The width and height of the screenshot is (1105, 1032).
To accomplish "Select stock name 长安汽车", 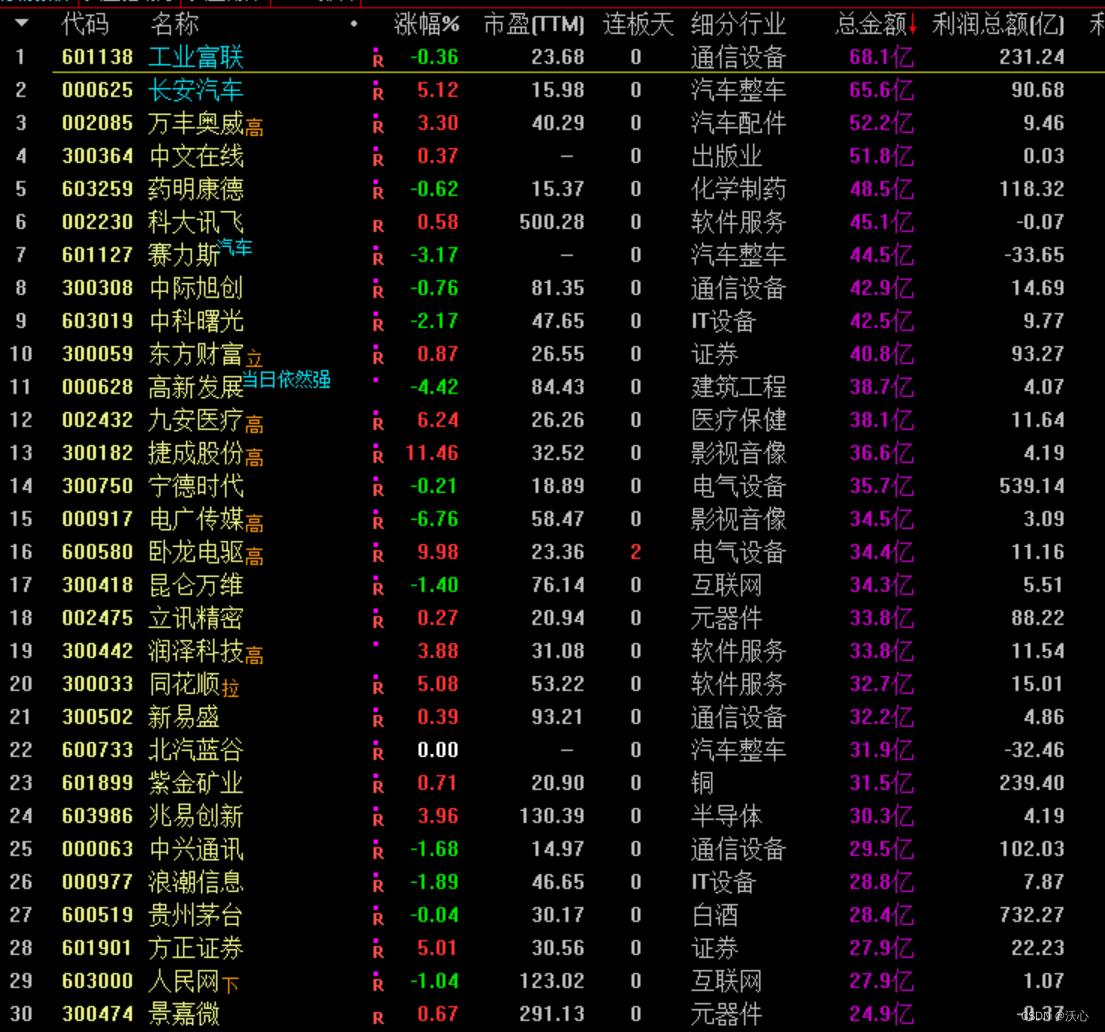I will pyautogui.click(x=196, y=90).
